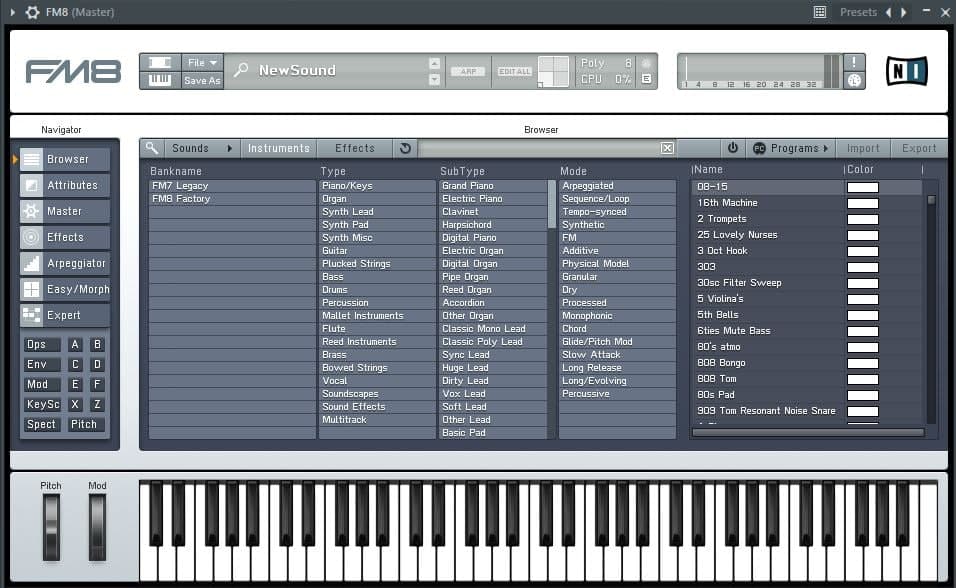Viewport: 956px width, 588px height.
Task: Toggle the EDIT ALL button
Action: (x=515, y=71)
